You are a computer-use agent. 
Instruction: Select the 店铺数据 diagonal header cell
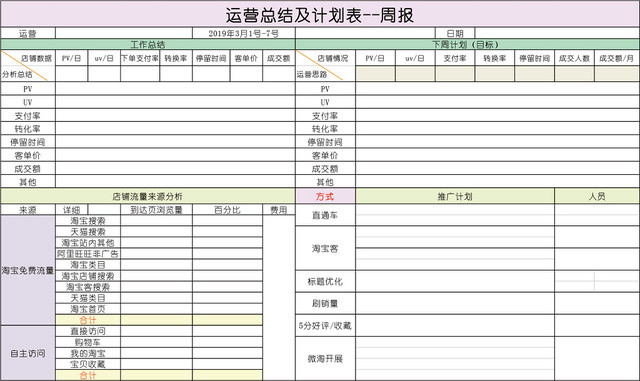(28, 66)
